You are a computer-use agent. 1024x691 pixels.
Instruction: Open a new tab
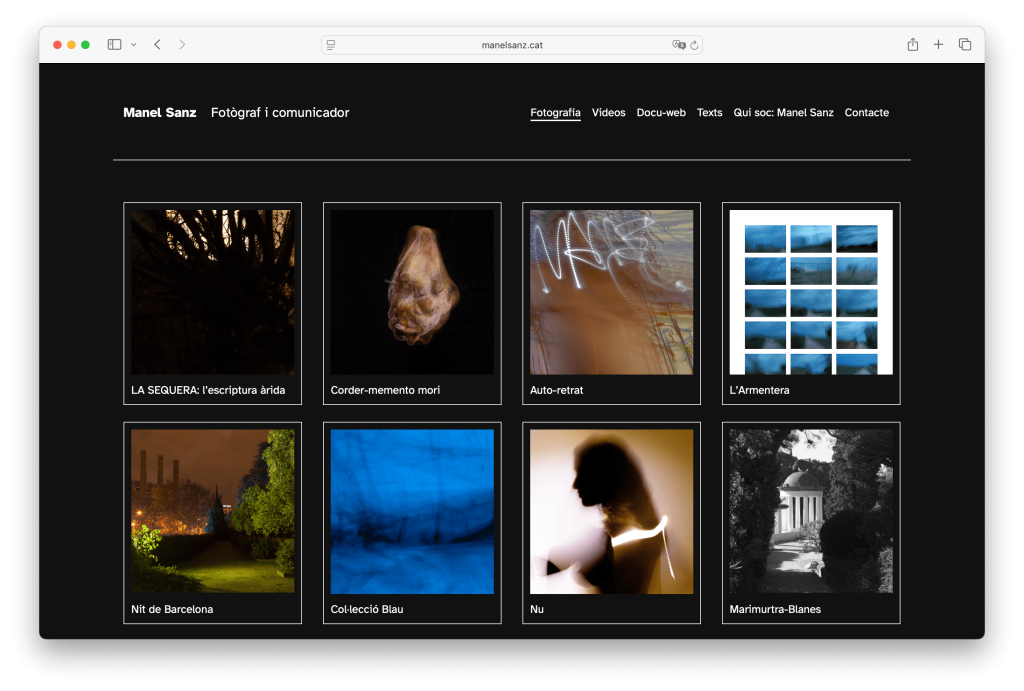pos(938,45)
